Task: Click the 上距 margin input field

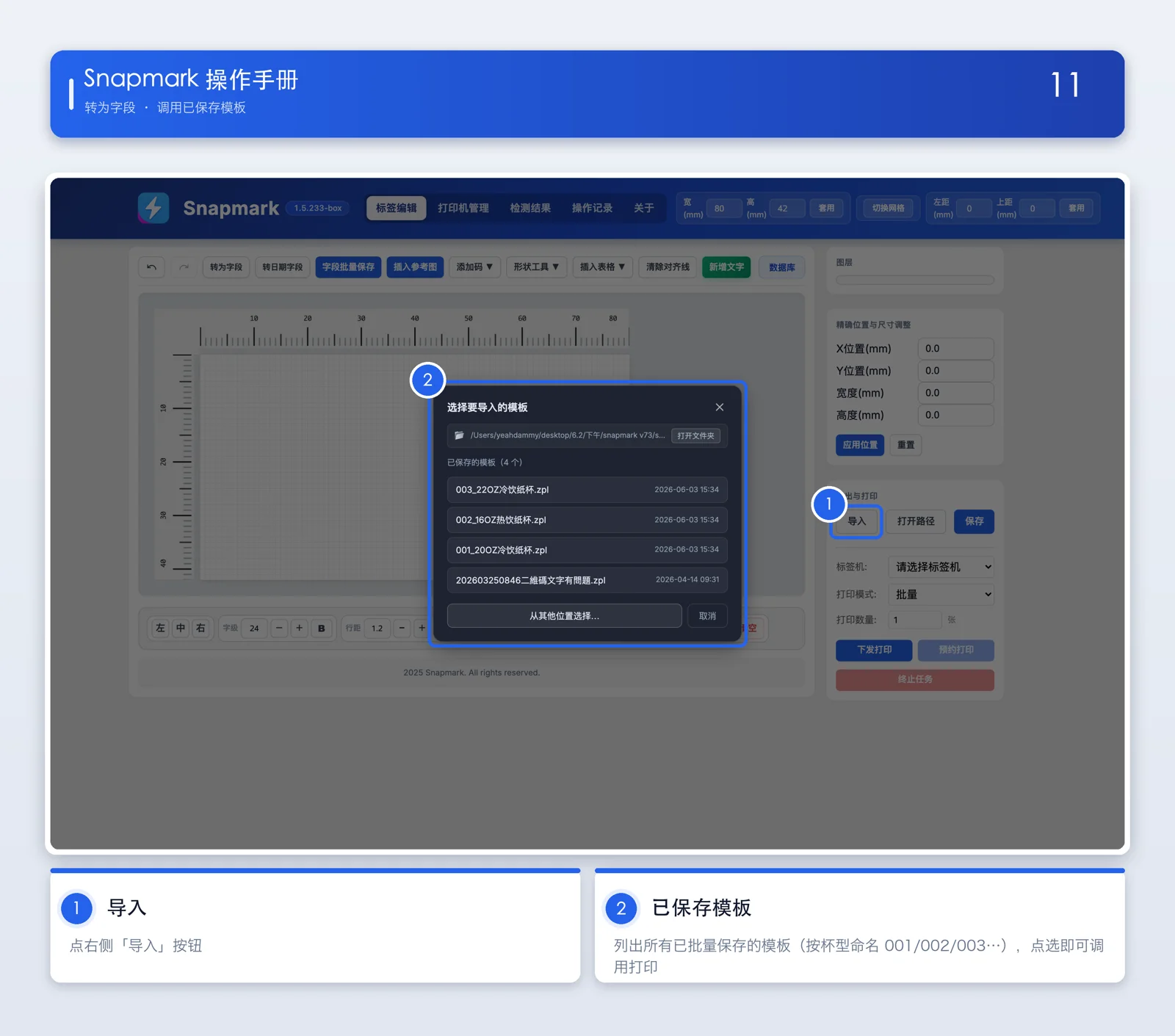Action: click(1037, 209)
